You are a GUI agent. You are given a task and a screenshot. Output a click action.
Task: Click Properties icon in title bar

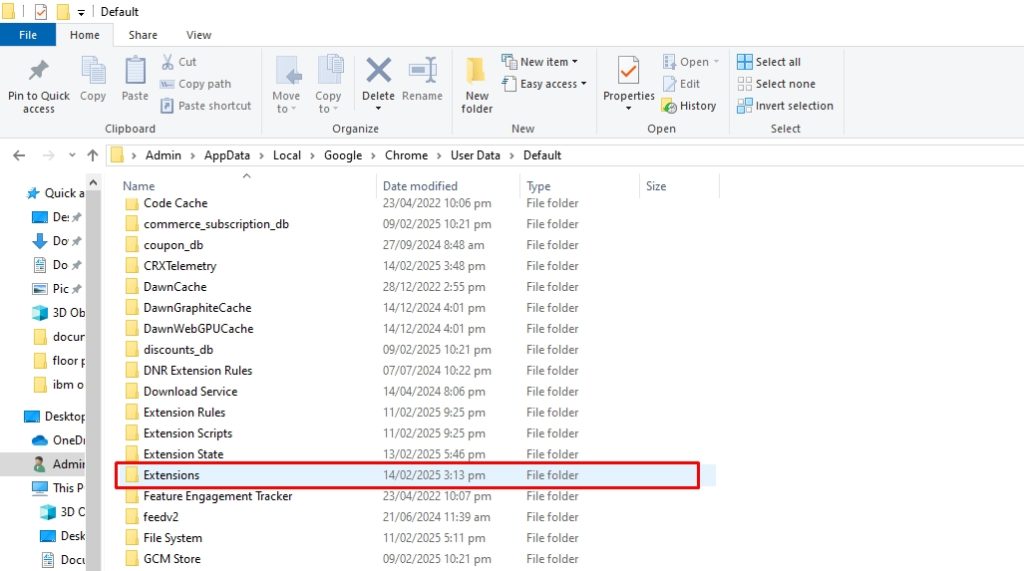click(x=40, y=12)
